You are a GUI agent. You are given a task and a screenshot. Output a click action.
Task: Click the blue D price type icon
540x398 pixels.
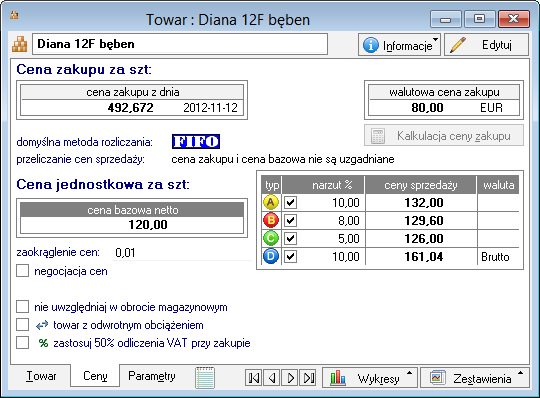[x=271, y=256]
